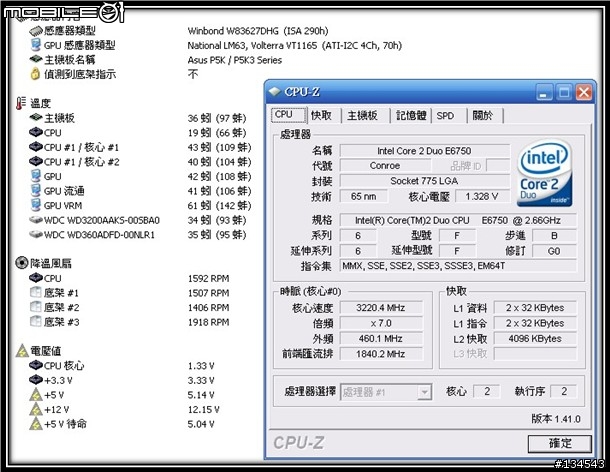
Task: Click the motherboard name row icon
Action: [36, 59]
